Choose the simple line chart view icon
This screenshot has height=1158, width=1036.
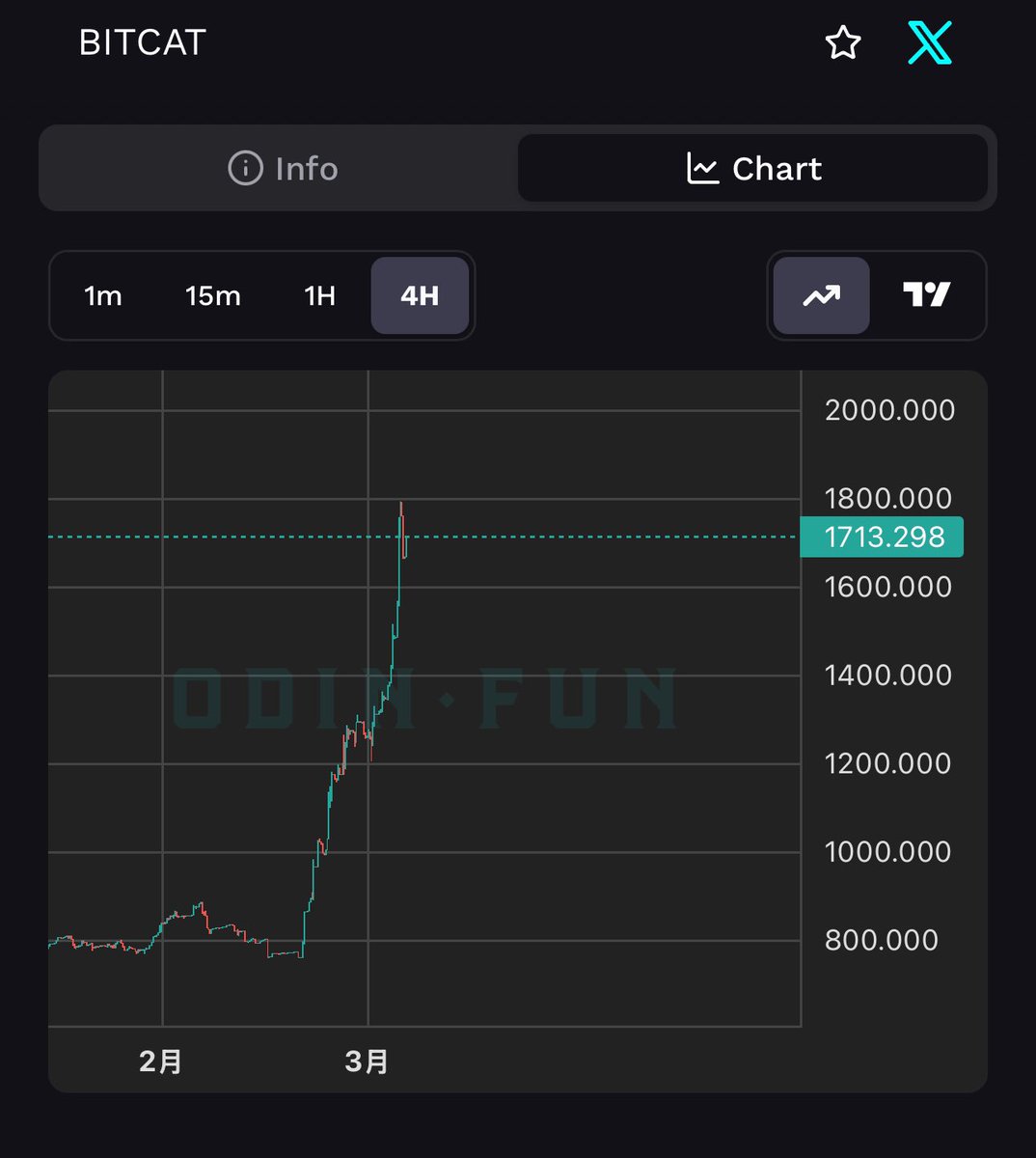tap(822, 295)
